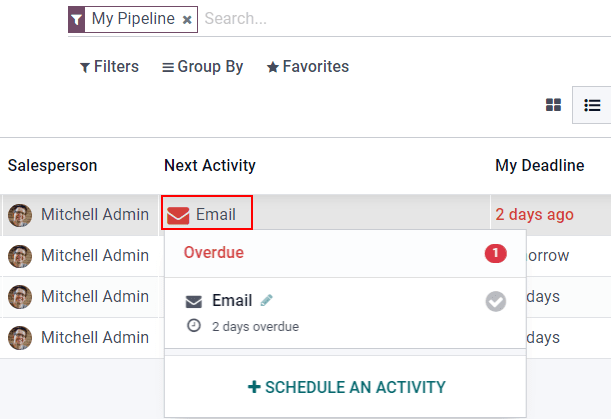This screenshot has width=611, height=419.
Task: Click the envelope icon in activity popup
Action: (x=195, y=301)
